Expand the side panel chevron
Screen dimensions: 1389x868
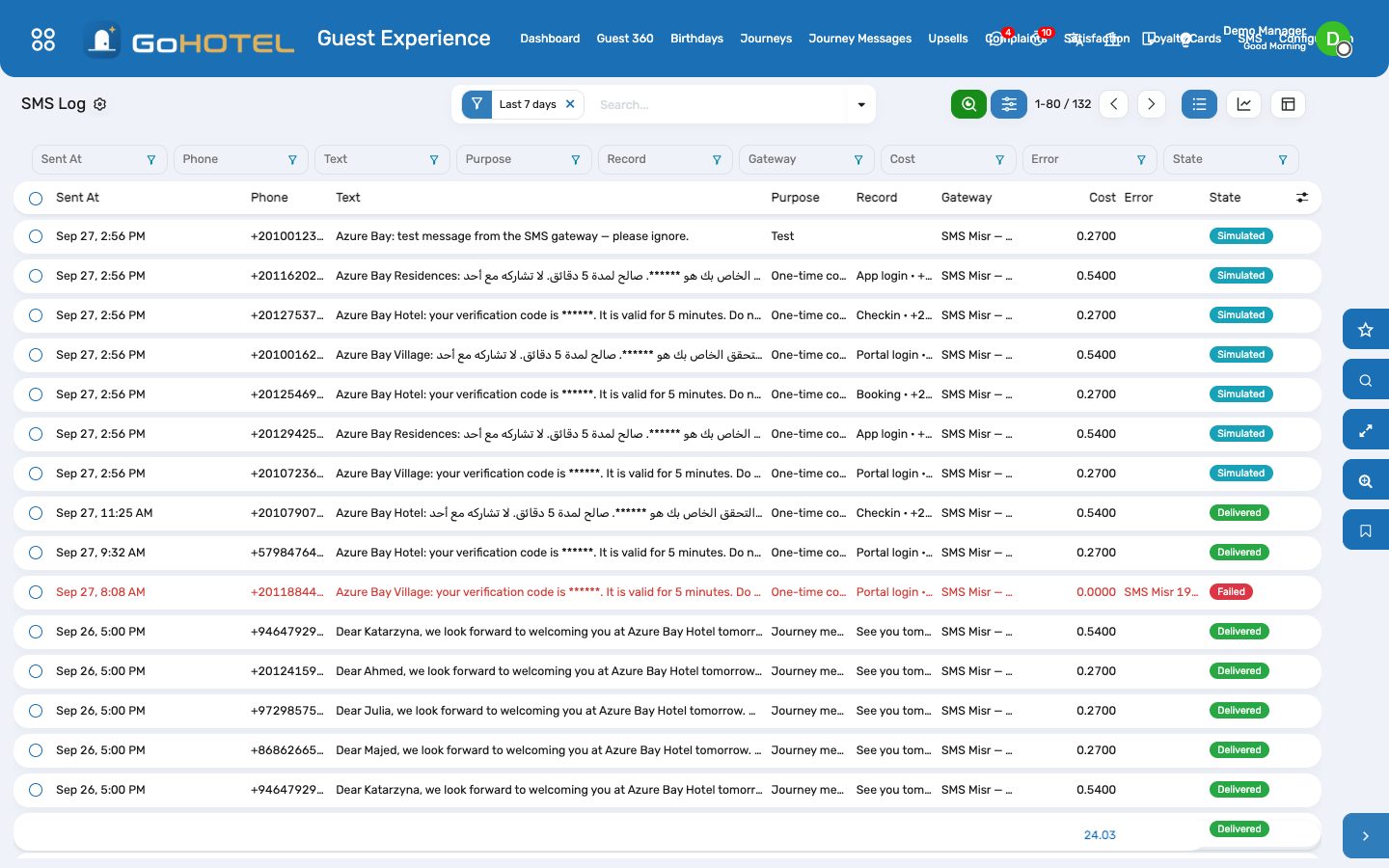point(1366,836)
